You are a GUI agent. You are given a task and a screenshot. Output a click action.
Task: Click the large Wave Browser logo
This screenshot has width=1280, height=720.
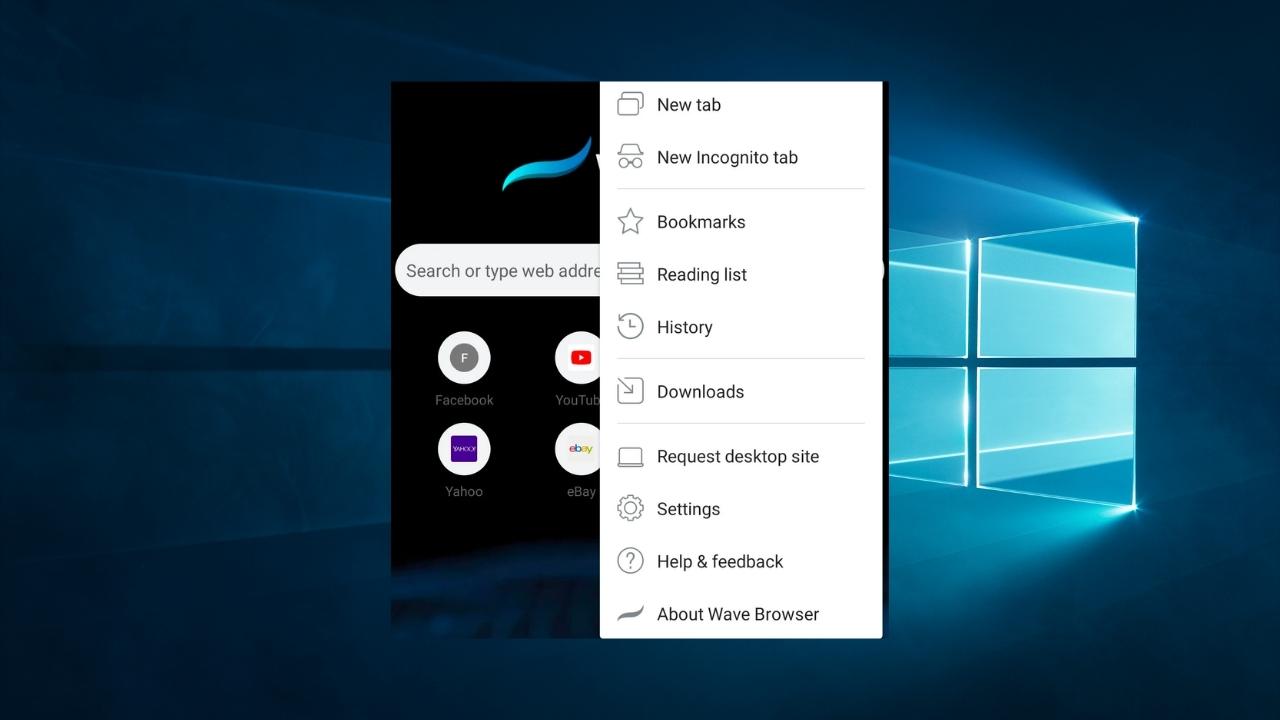point(548,165)
